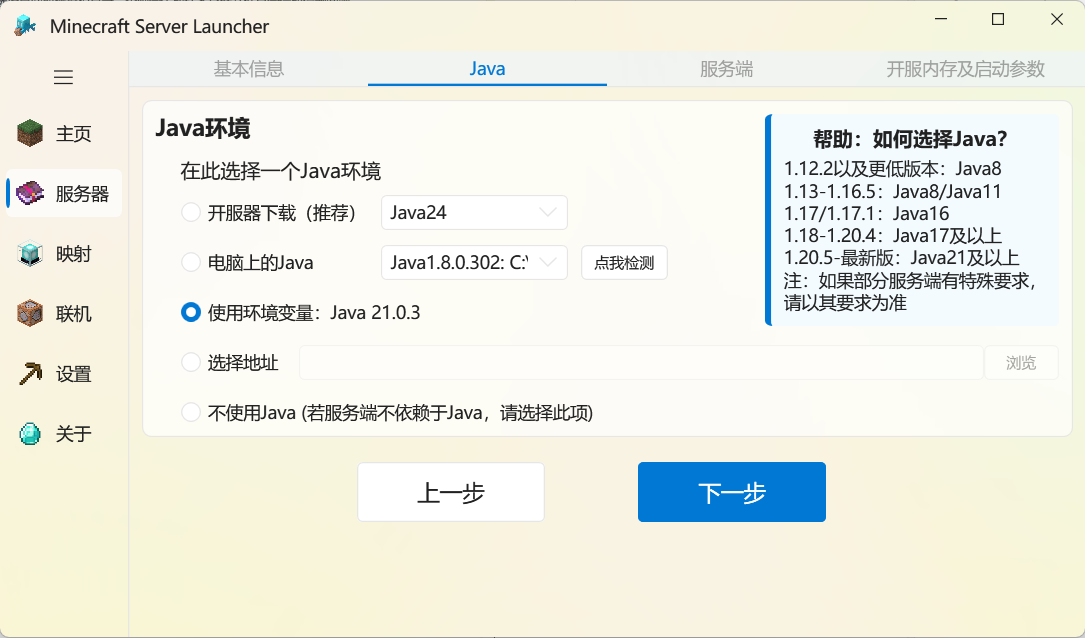Open the 设置 settings section
Screen dimensions: 1085x638
click(x=63, y=373)
